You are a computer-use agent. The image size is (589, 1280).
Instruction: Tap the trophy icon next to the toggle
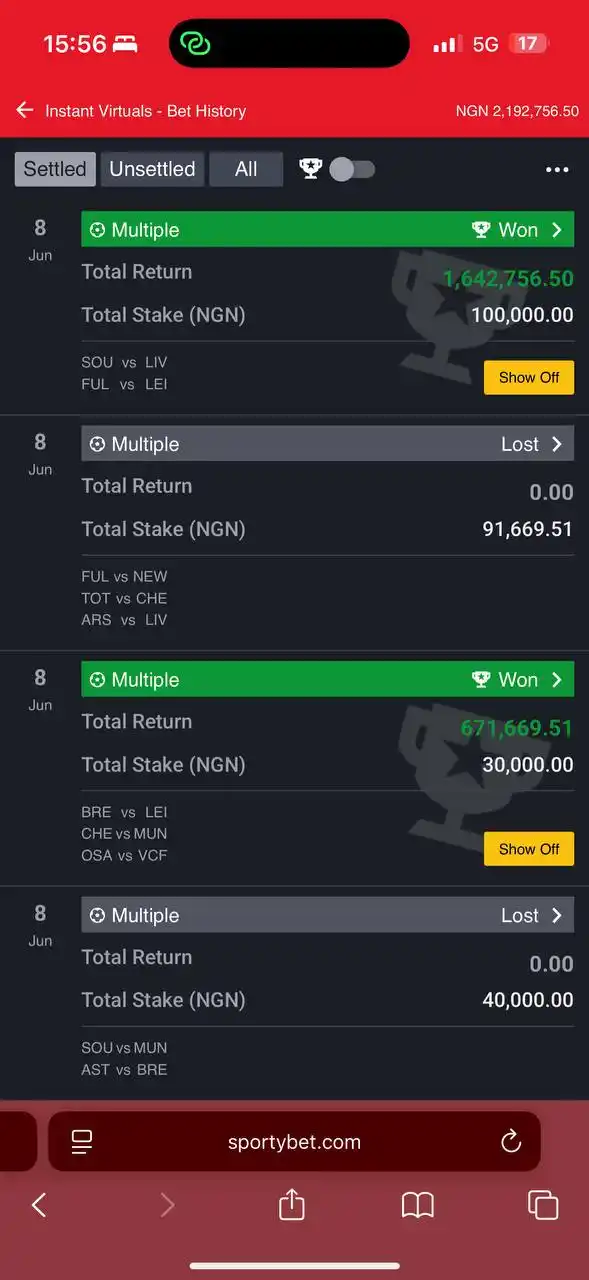[311, 169]
